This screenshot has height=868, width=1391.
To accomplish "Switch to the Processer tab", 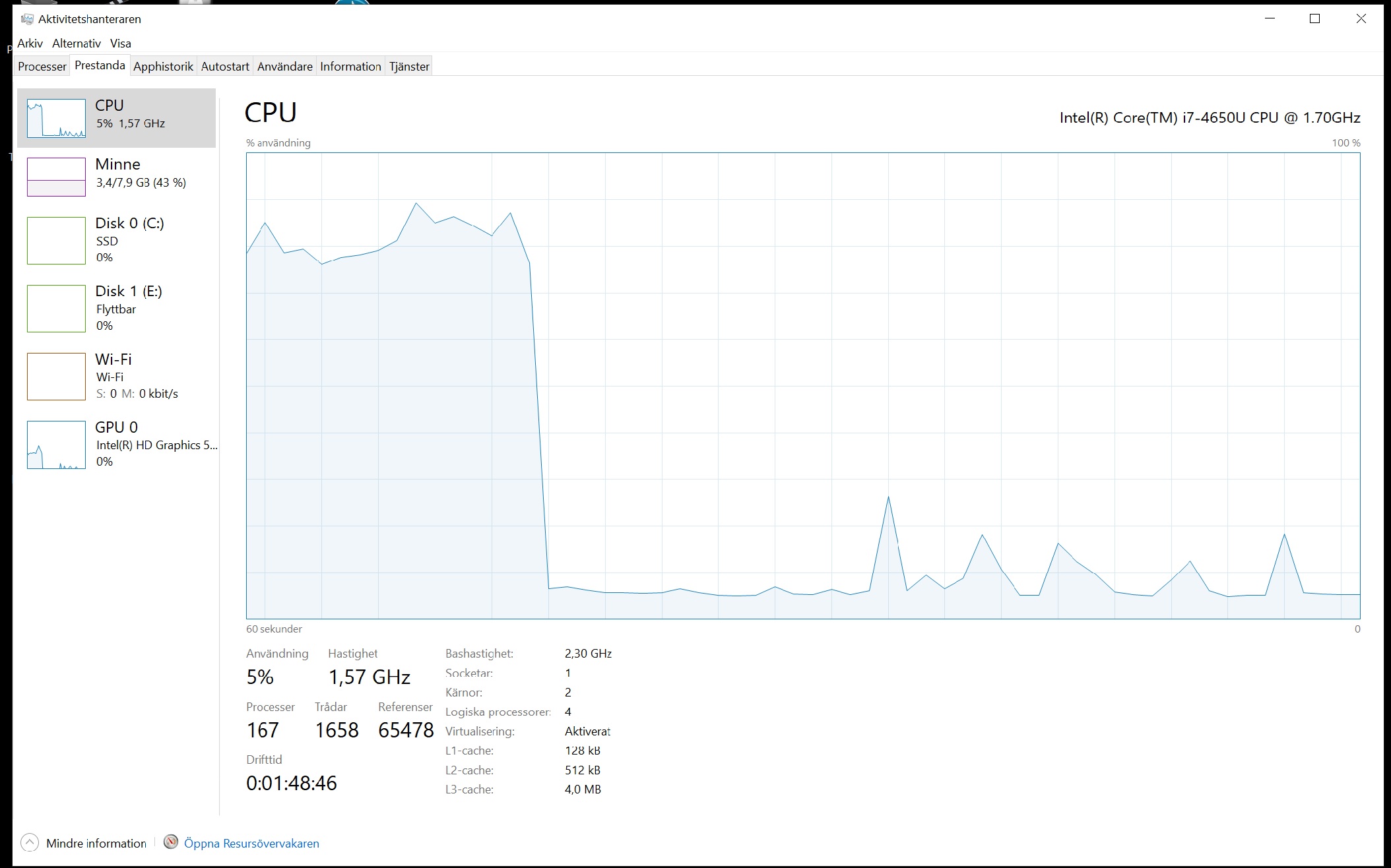I will click(42, 66).
